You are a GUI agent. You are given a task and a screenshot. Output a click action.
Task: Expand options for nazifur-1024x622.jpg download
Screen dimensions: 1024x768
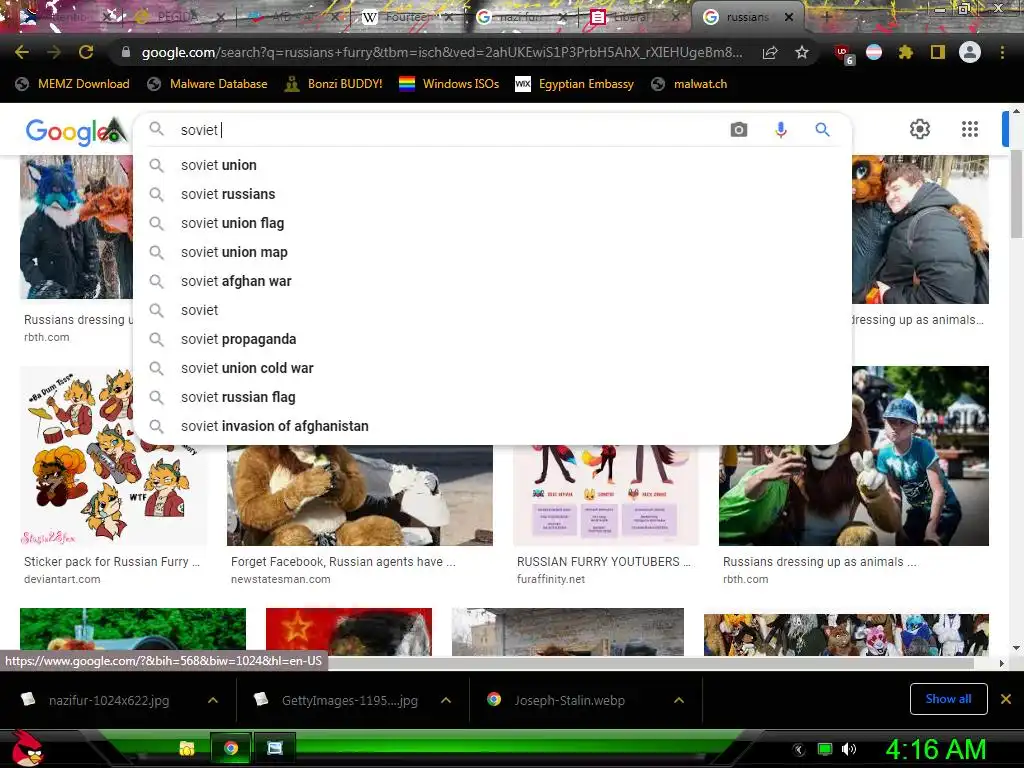(213, 700)
